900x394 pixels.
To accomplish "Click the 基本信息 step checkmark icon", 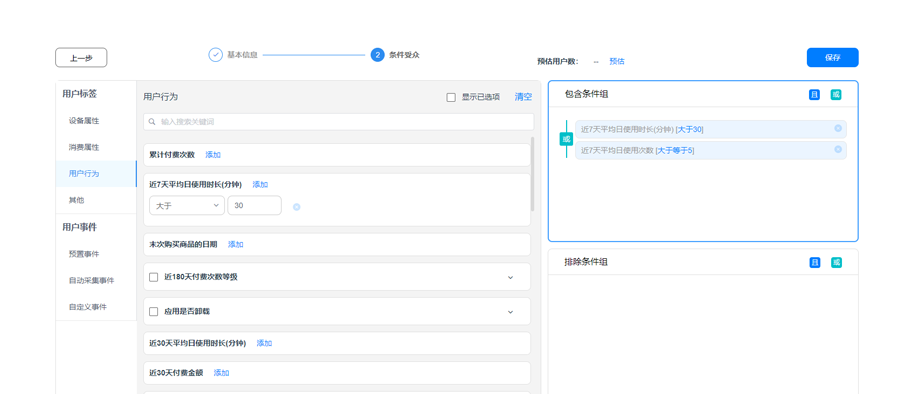I will 215,55.
